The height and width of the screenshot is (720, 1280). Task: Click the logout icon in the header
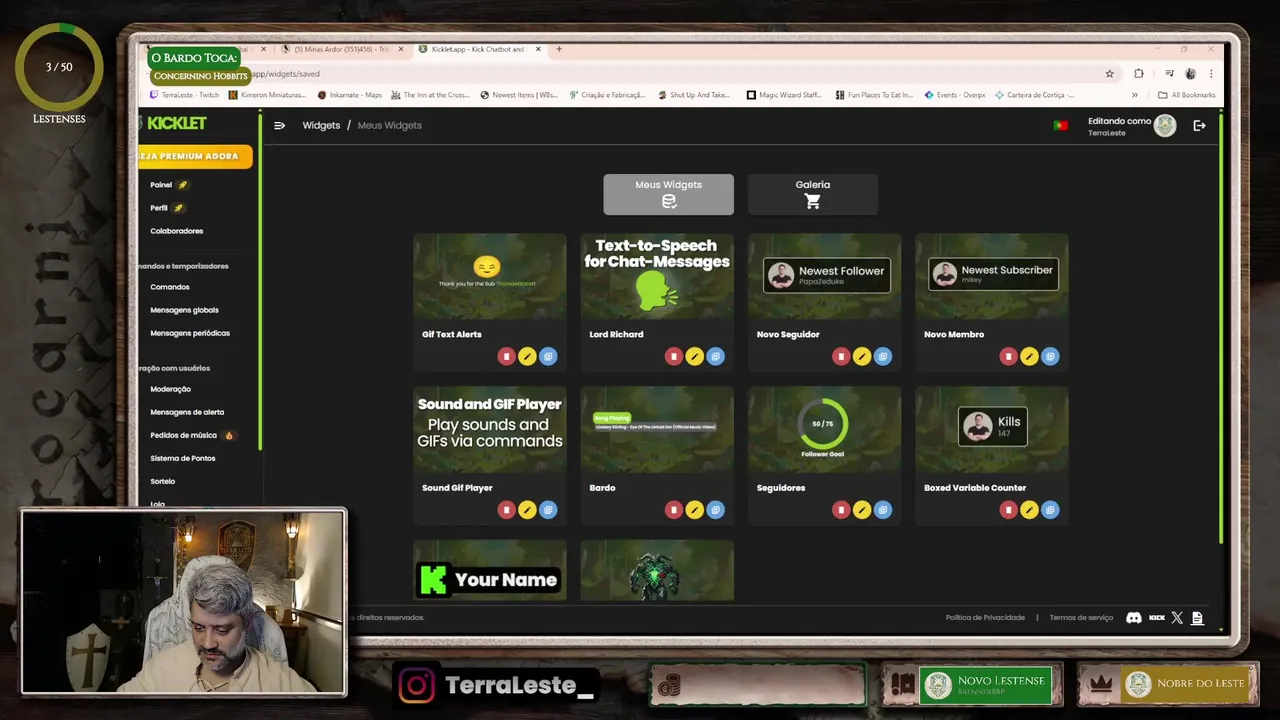(1199, 125)
